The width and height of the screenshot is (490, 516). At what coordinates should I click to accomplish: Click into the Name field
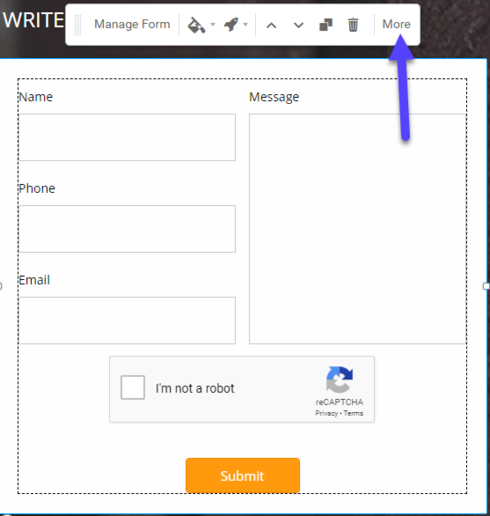pos(127,137)
